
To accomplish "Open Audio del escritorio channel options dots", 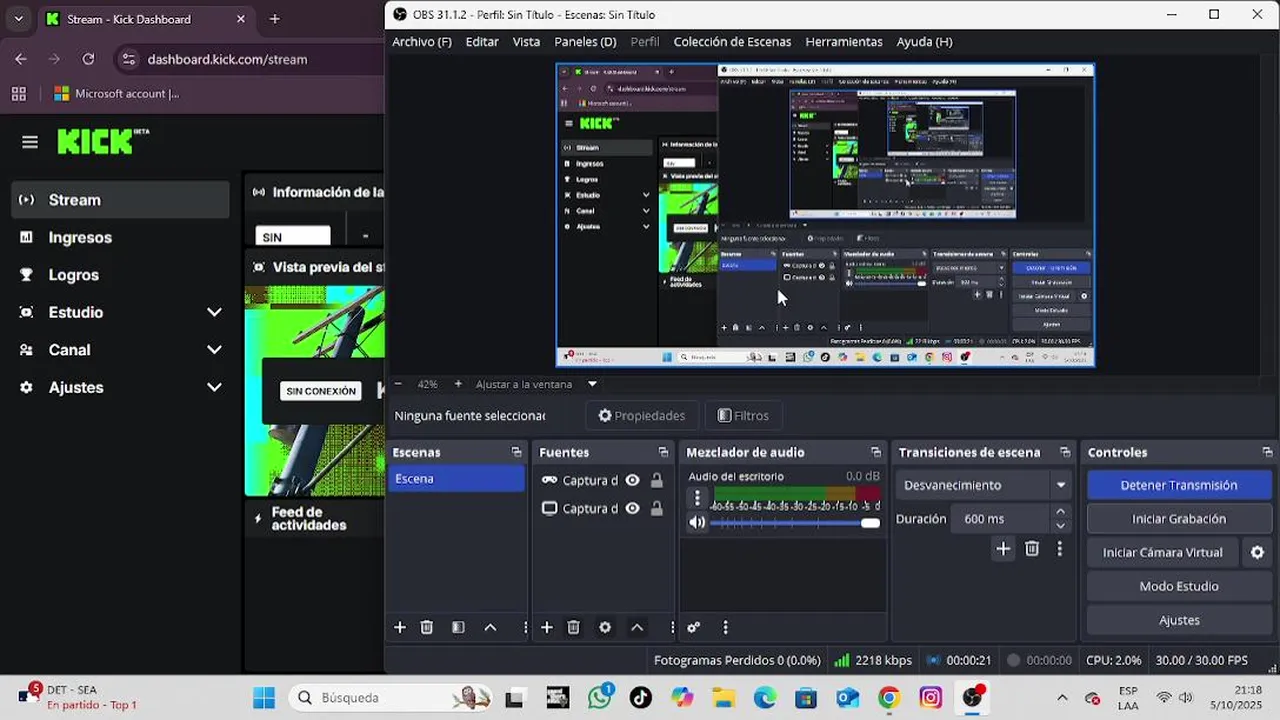I will [x=697, y=497].
